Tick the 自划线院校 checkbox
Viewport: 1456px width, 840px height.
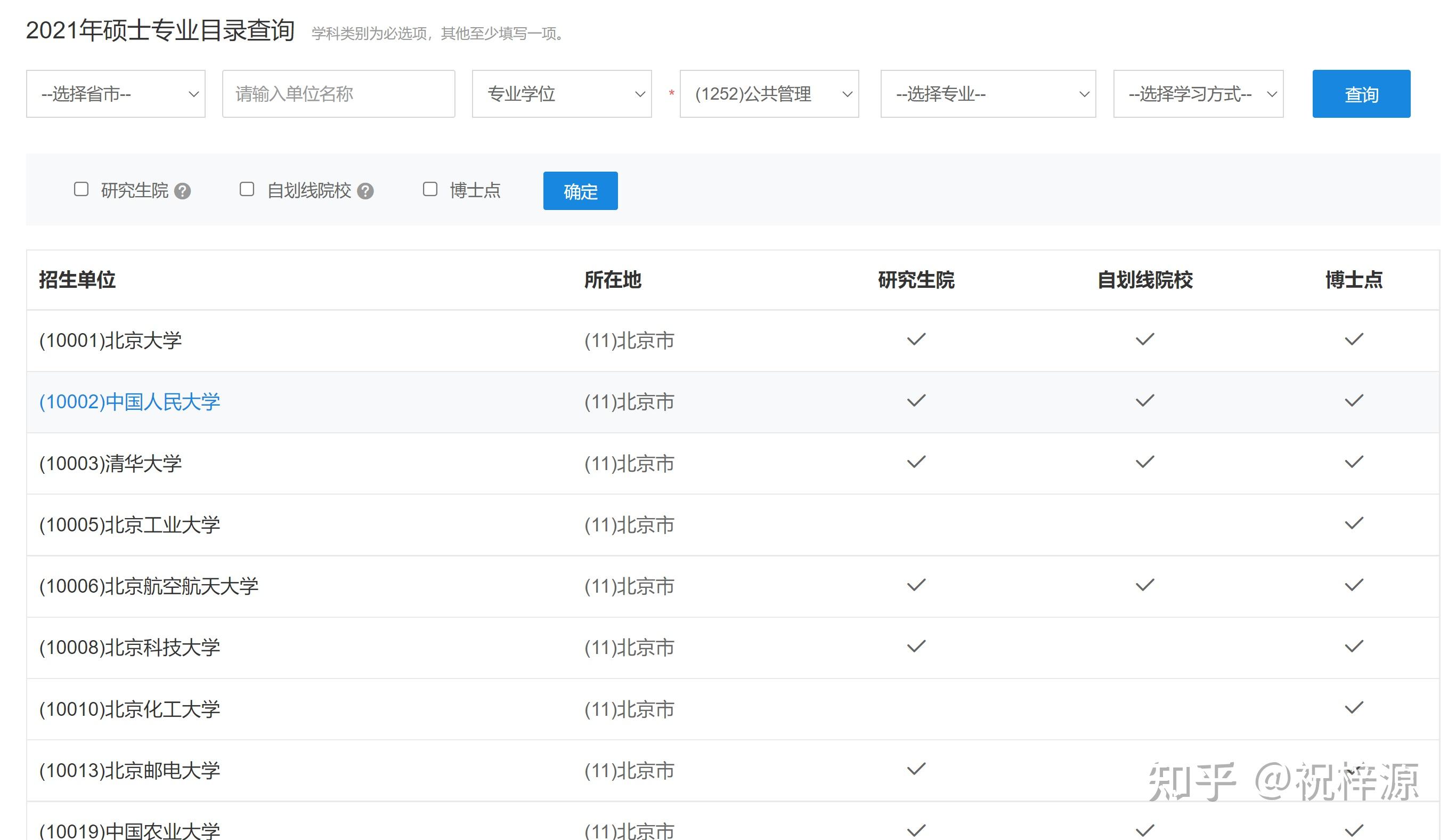(247, 189)
